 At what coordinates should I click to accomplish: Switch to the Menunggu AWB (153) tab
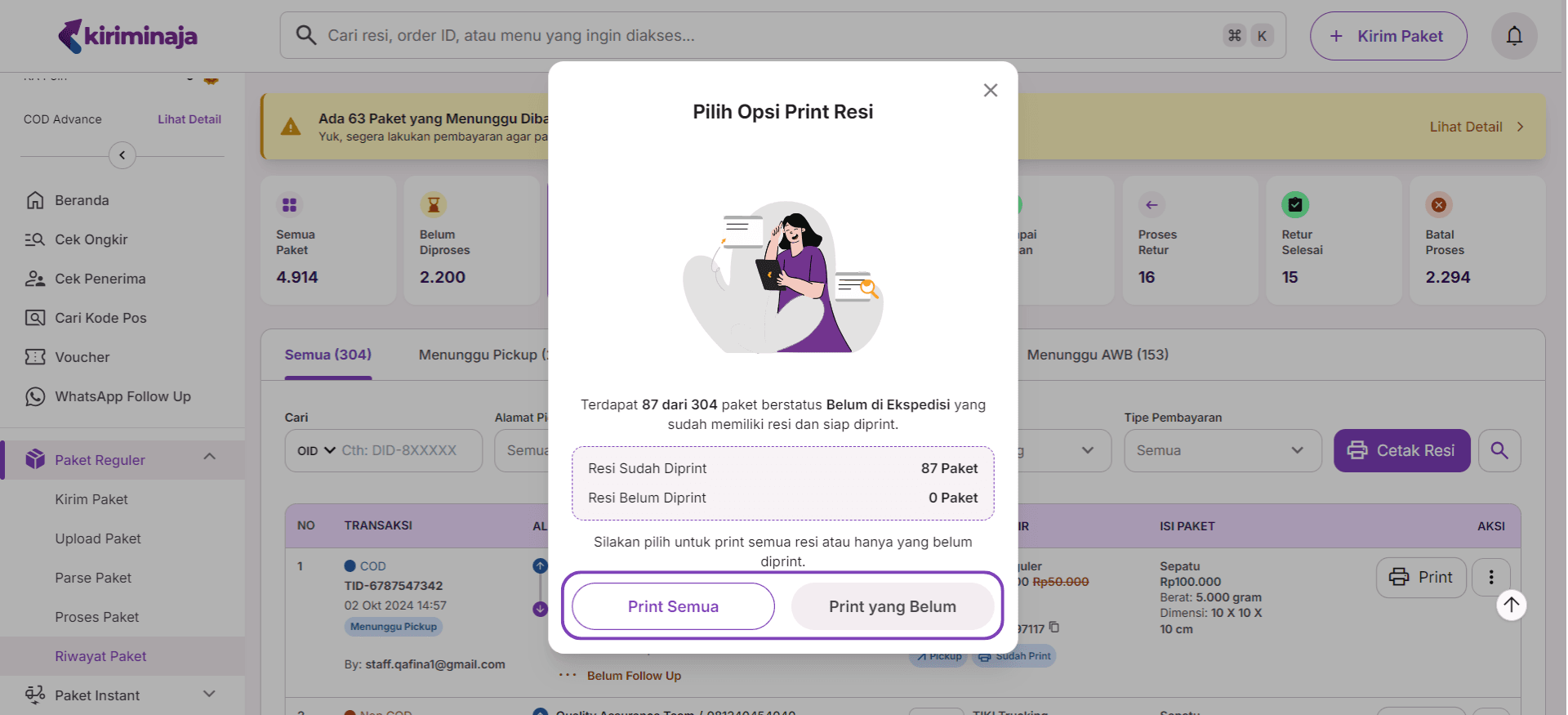point(1097,355)
